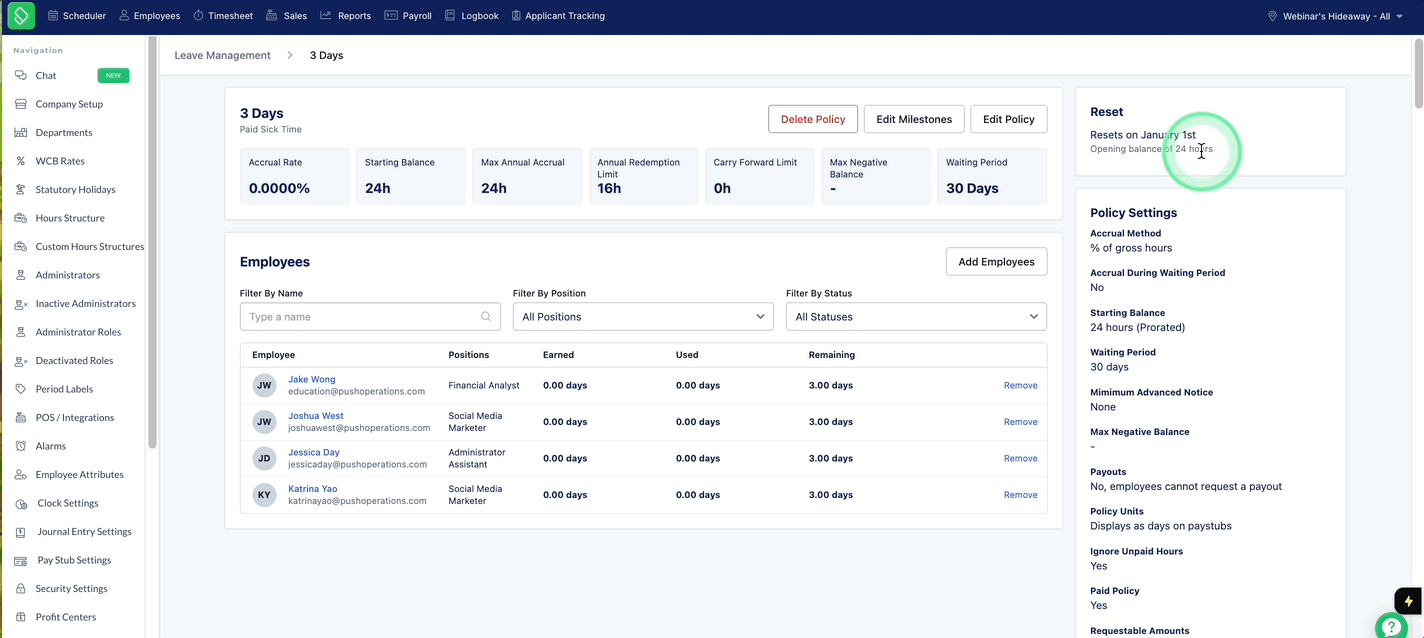The image size is (1424, 638).
Task: Click the Statutory Holidays sidebar icon
Action: point(21,190)
